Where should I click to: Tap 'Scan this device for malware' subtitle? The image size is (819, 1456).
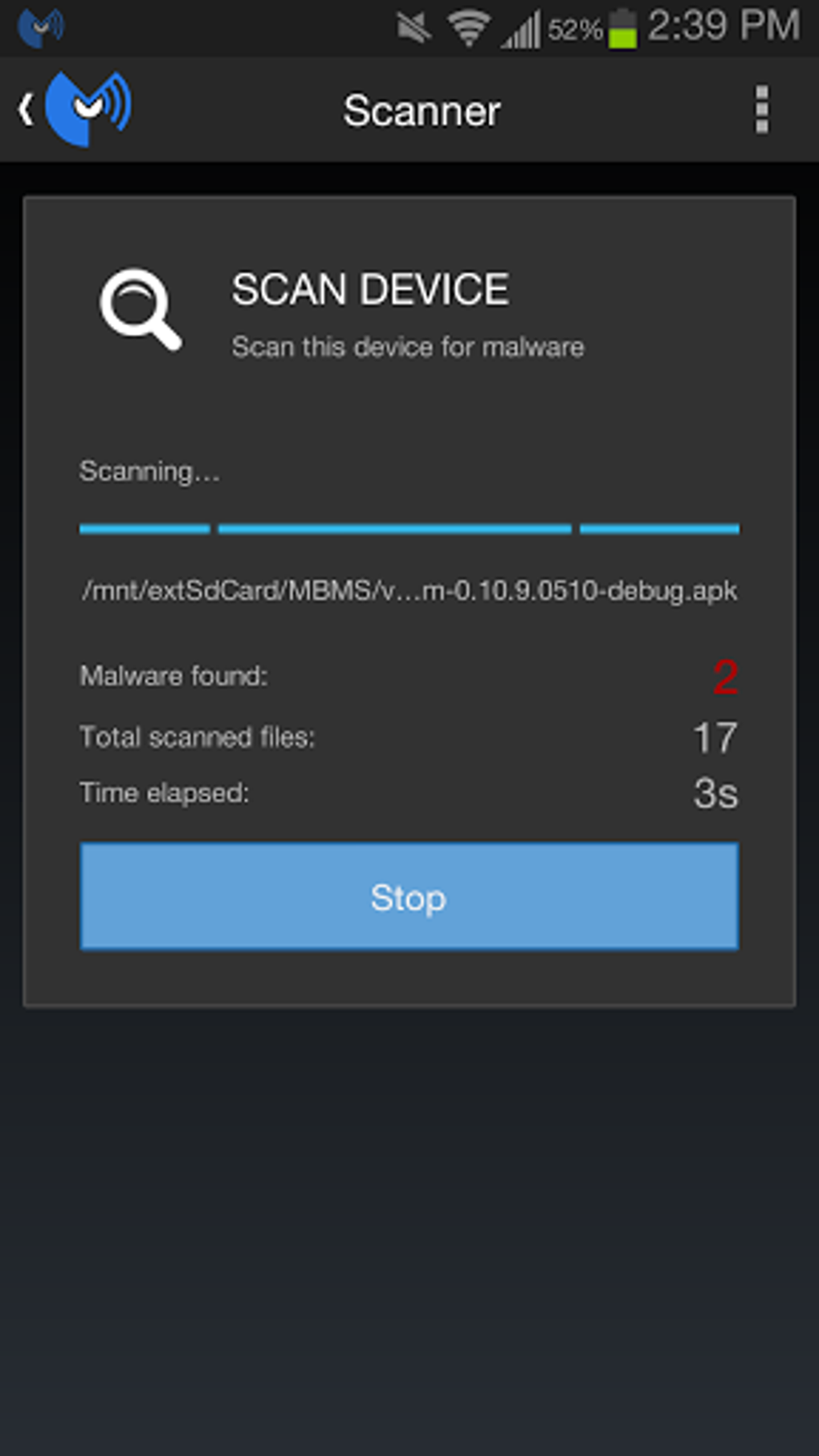tap(408, 347)
